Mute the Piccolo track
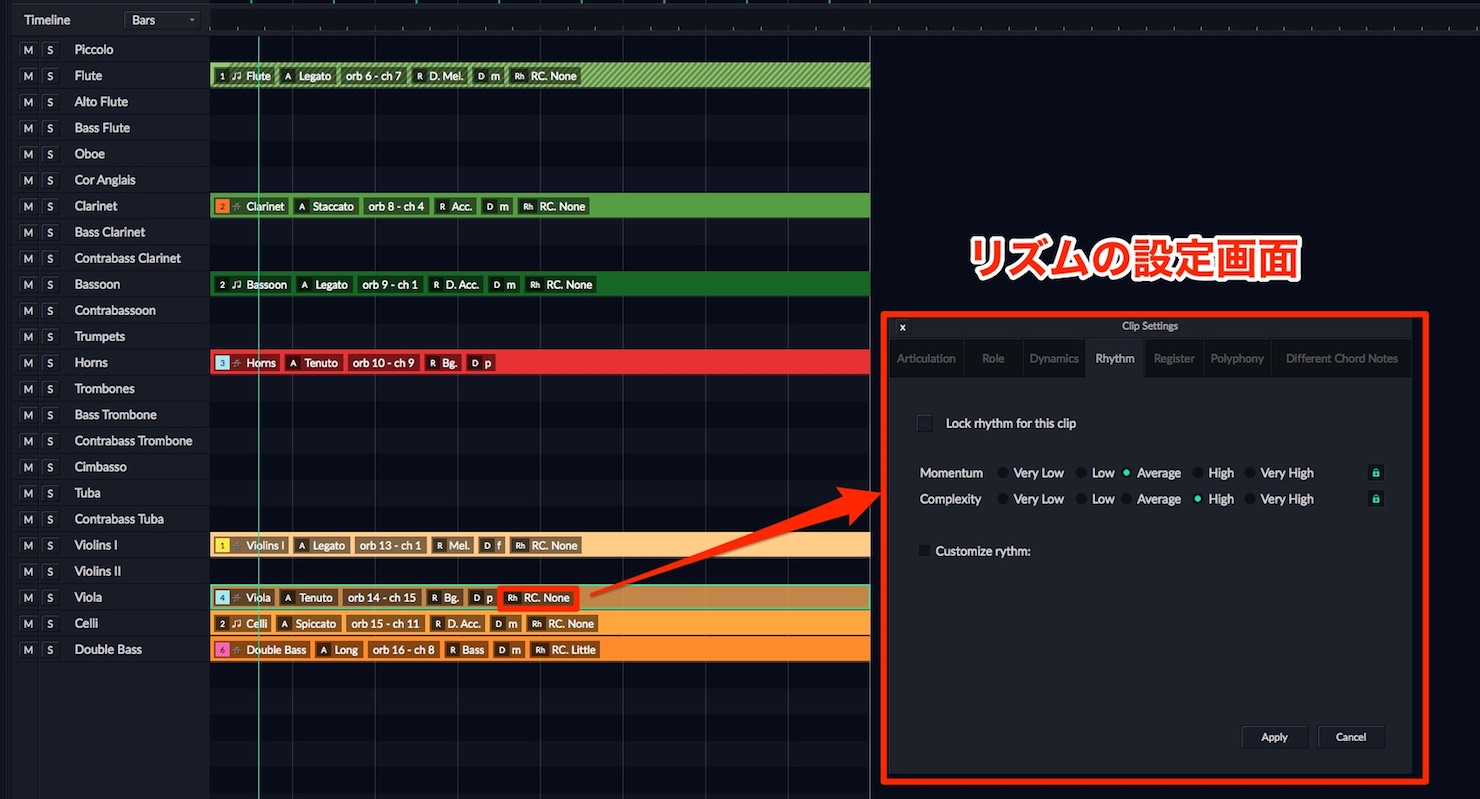 (x=28, y=50)
